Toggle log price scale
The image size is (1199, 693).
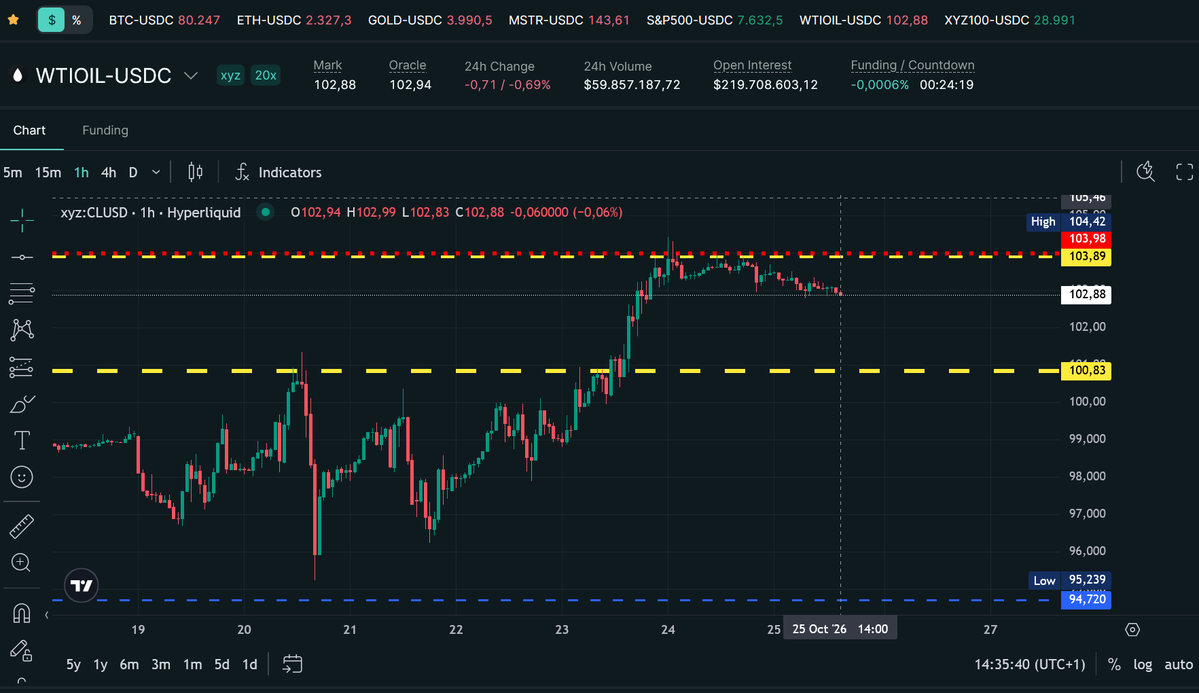coord(1142,664)
